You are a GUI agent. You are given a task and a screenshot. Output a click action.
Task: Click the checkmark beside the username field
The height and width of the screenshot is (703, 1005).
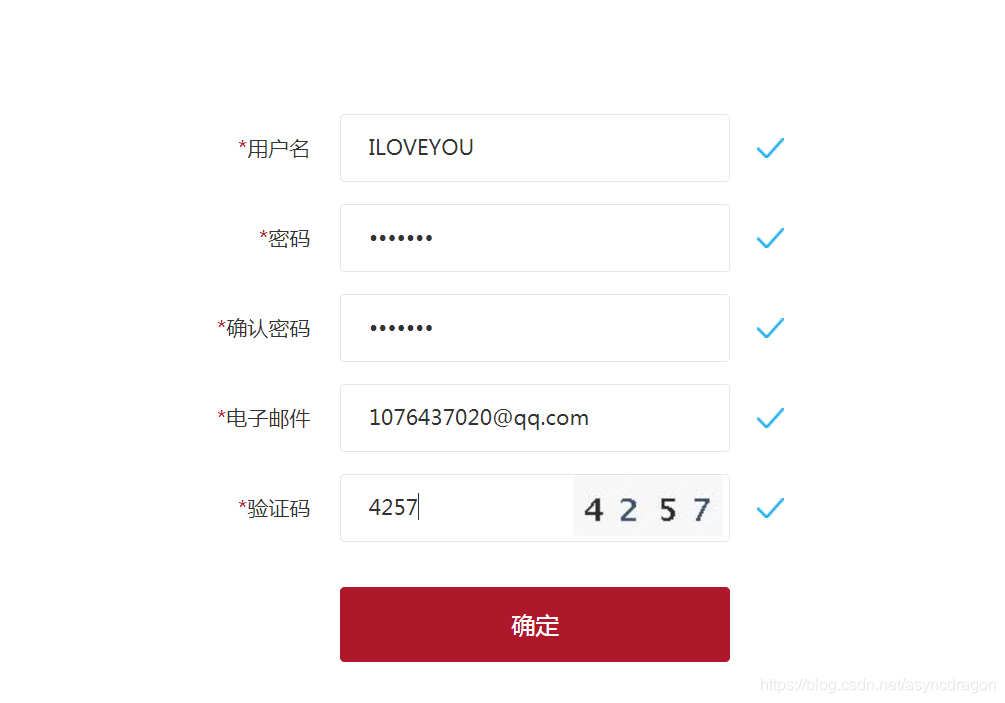coord(770,148)
